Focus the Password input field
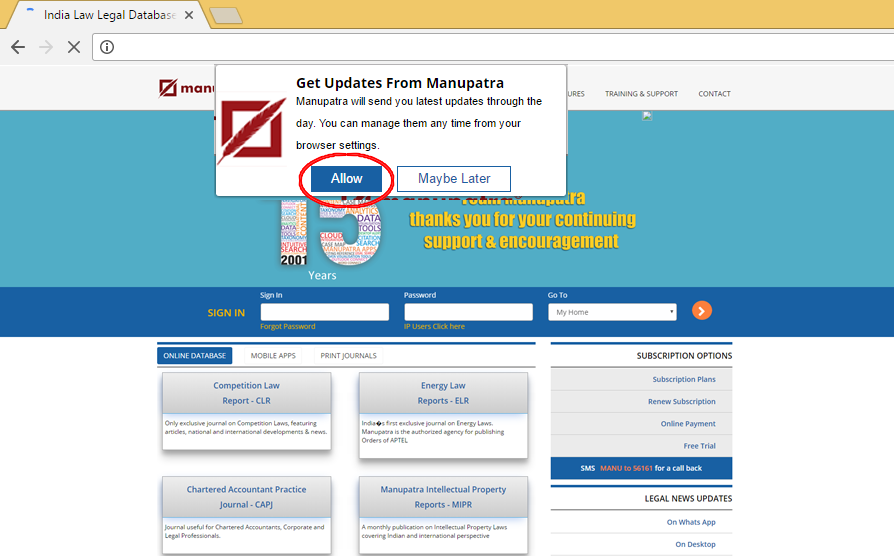The image size is (894, 556). click(x=468, y=312)
